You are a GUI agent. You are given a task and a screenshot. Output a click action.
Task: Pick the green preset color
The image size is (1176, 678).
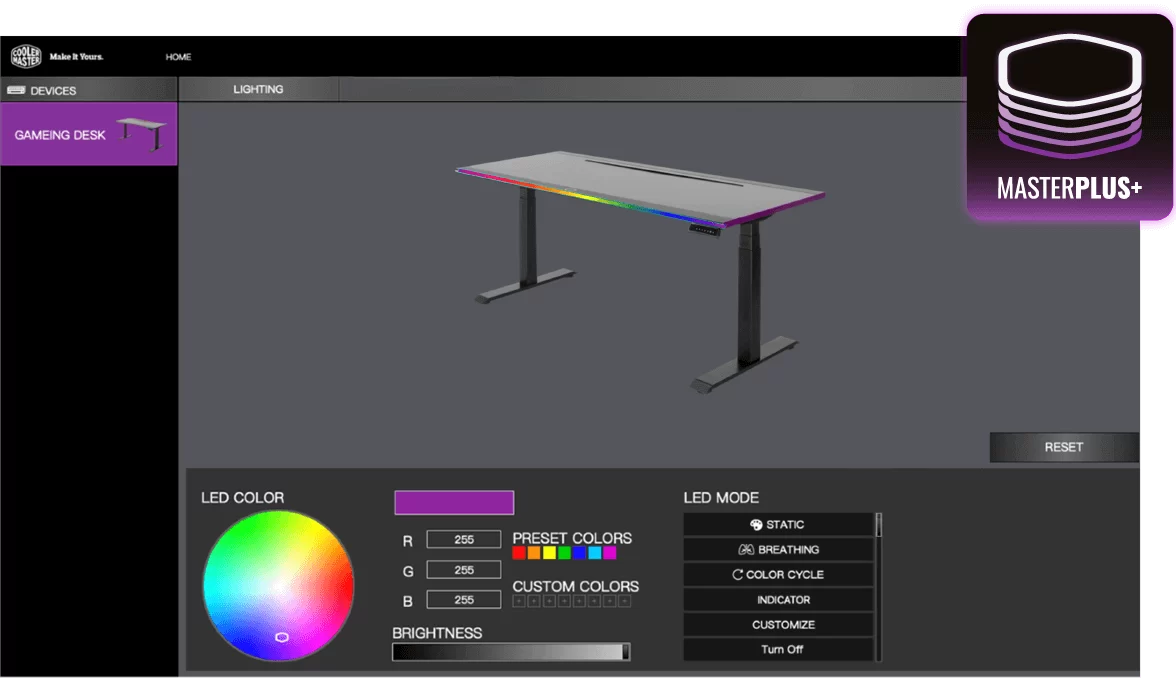pos(564,554)
